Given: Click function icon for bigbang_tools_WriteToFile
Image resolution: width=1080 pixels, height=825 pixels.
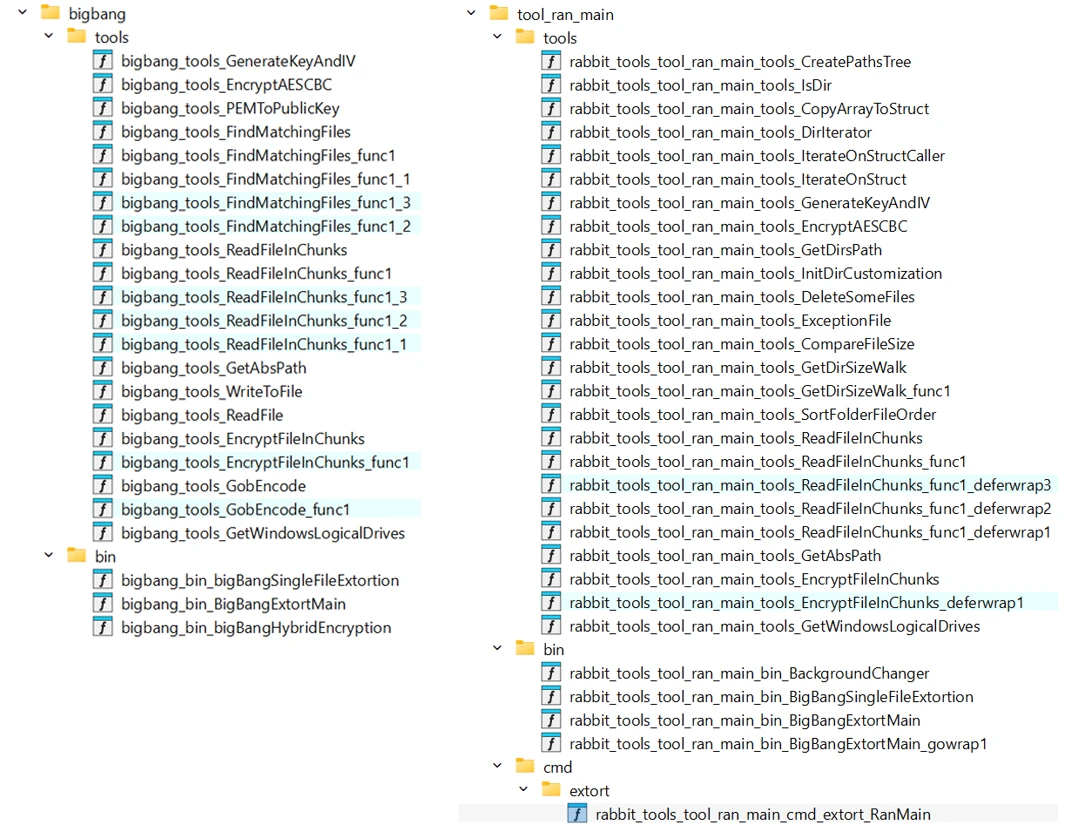Looking at the screenshot, I should tap(103, 391).
